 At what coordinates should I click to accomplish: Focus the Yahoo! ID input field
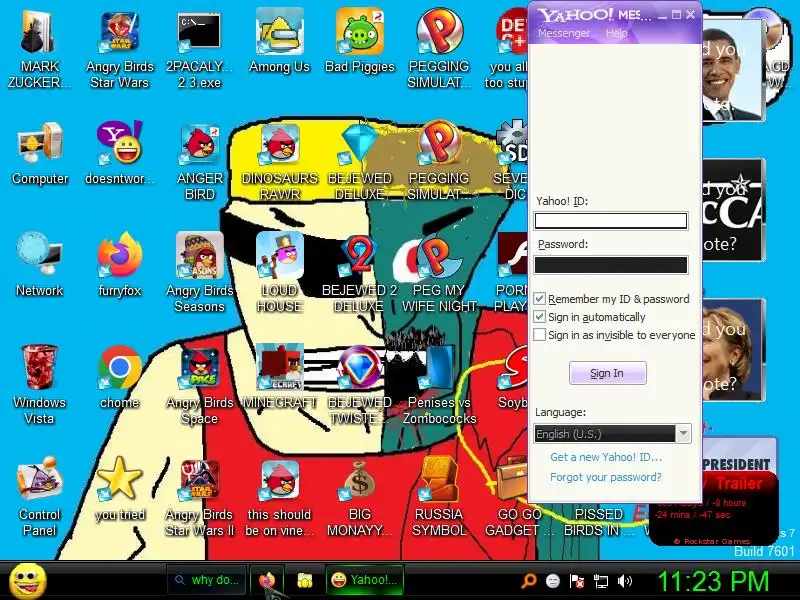611,220
